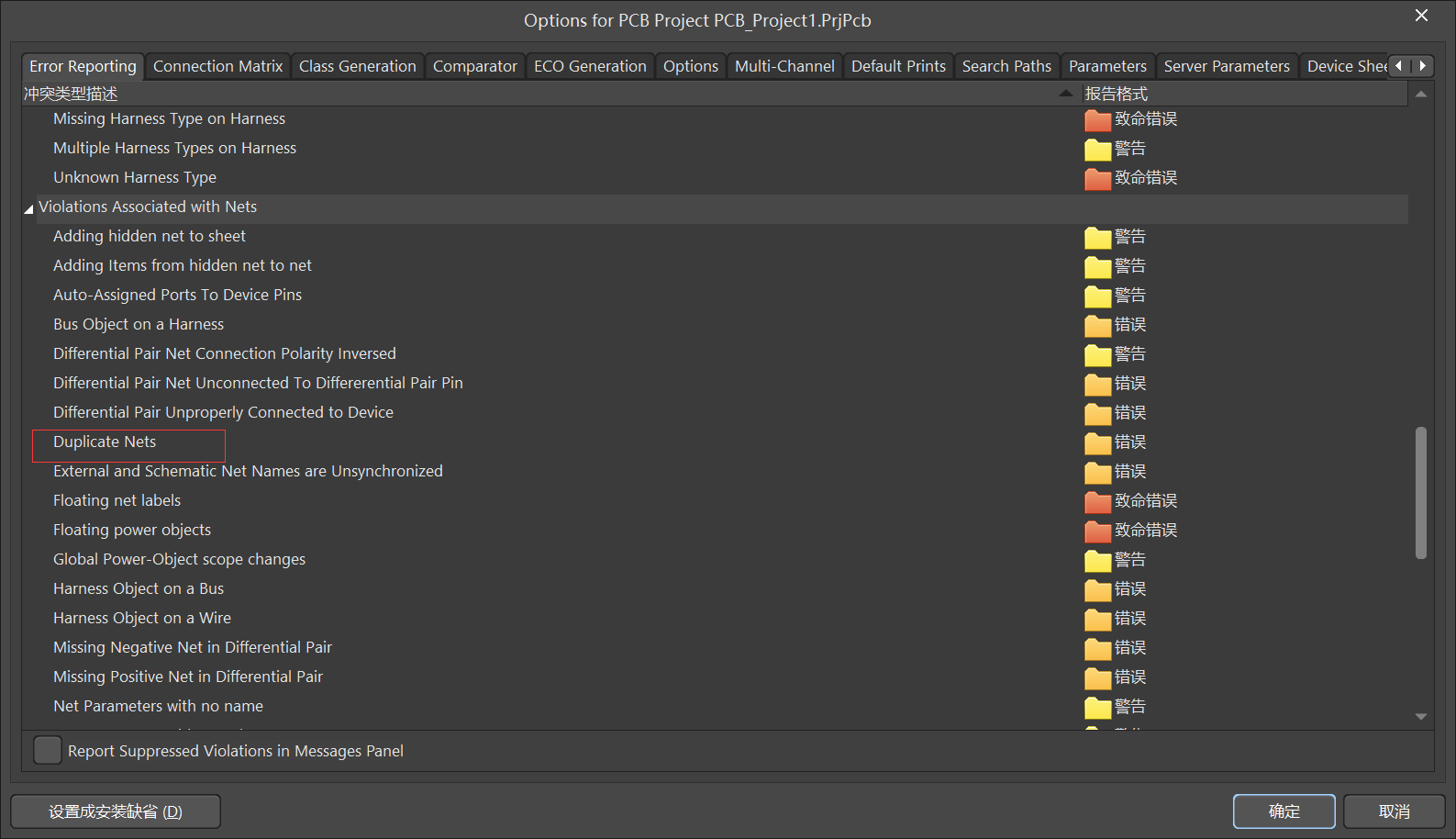Click report icon for Unknown Harness Type
Screen dimensions: 1456x839
(x=1097, y=178)
